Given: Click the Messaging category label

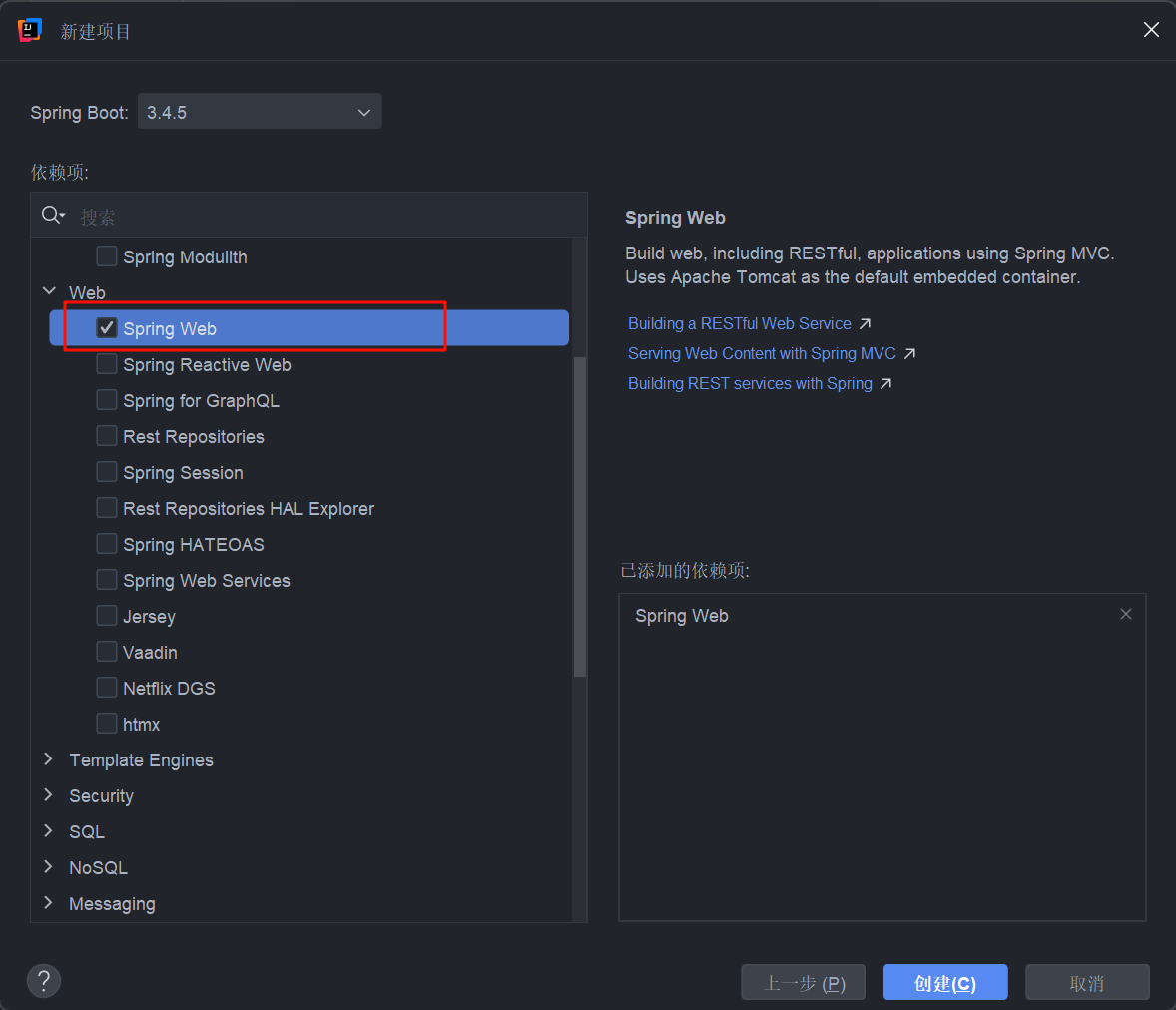Looking at the screenshot, I should coord(112,903).
